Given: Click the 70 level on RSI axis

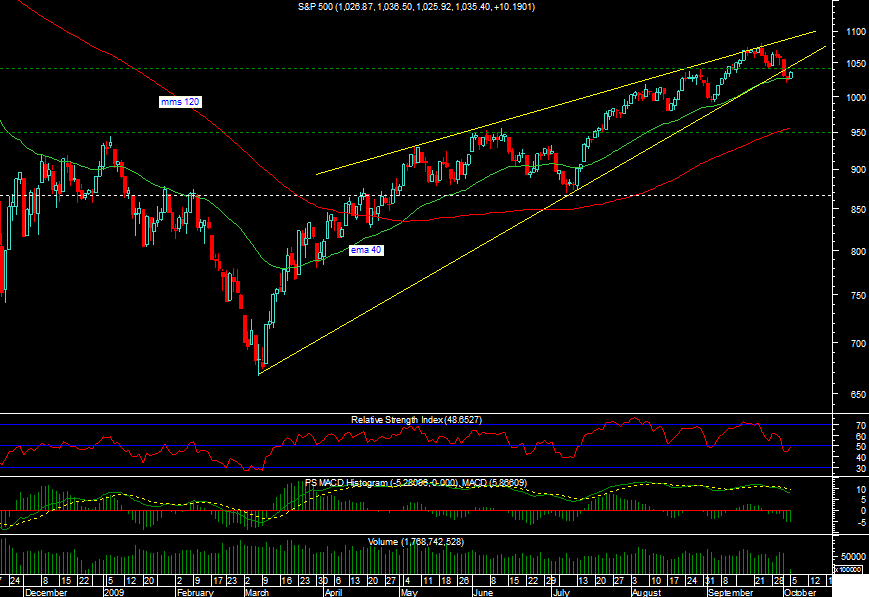Looking at the screenshot, I should [861, 426].
